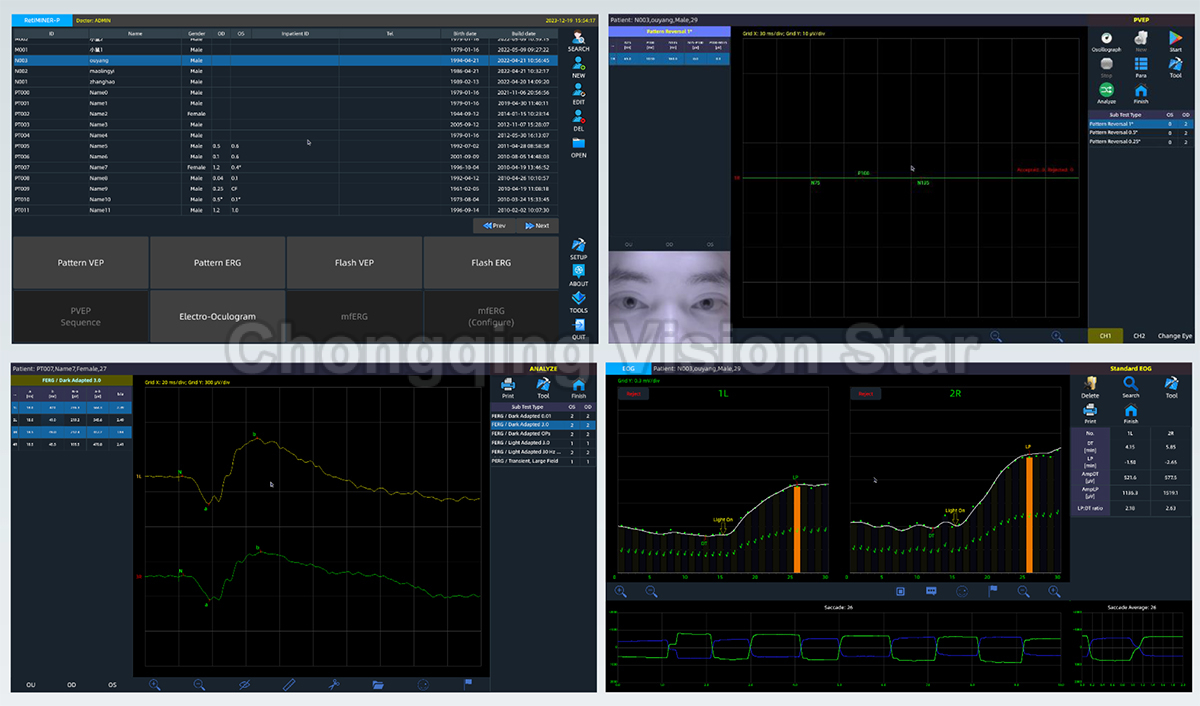Select the OD eye option in the ANALYZE view
The image size is (1200, 706).
point(71,685)
